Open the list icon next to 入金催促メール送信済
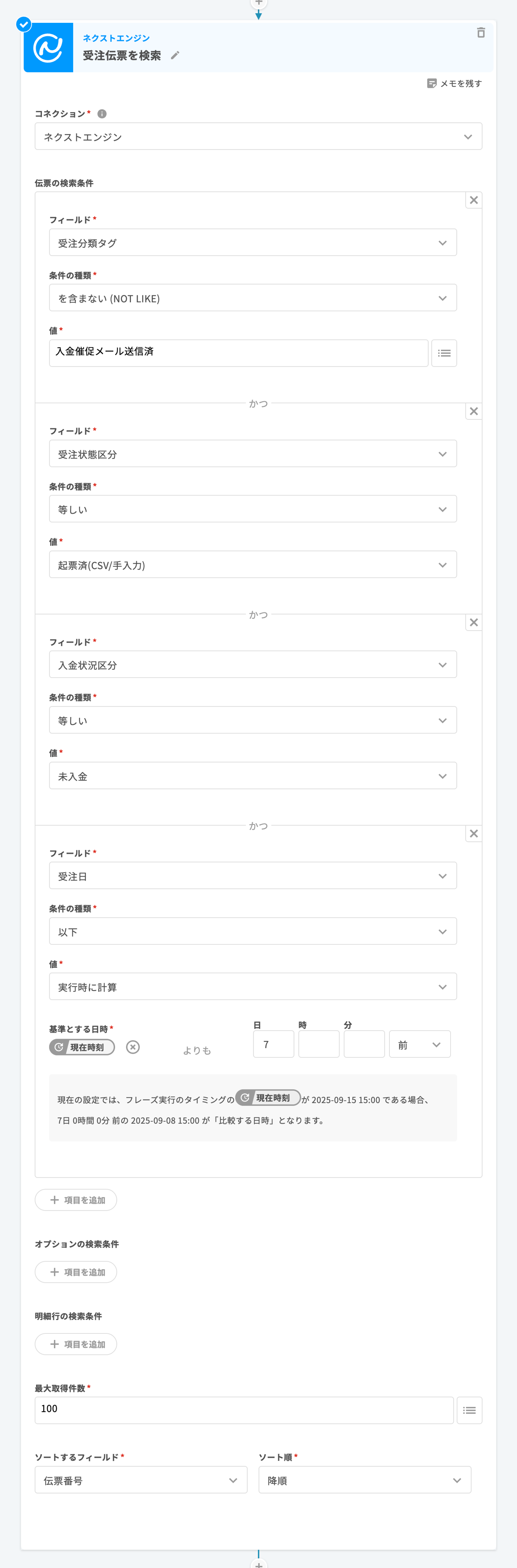Viewport: 517px width, 1568px height. [x=444, y=353]
